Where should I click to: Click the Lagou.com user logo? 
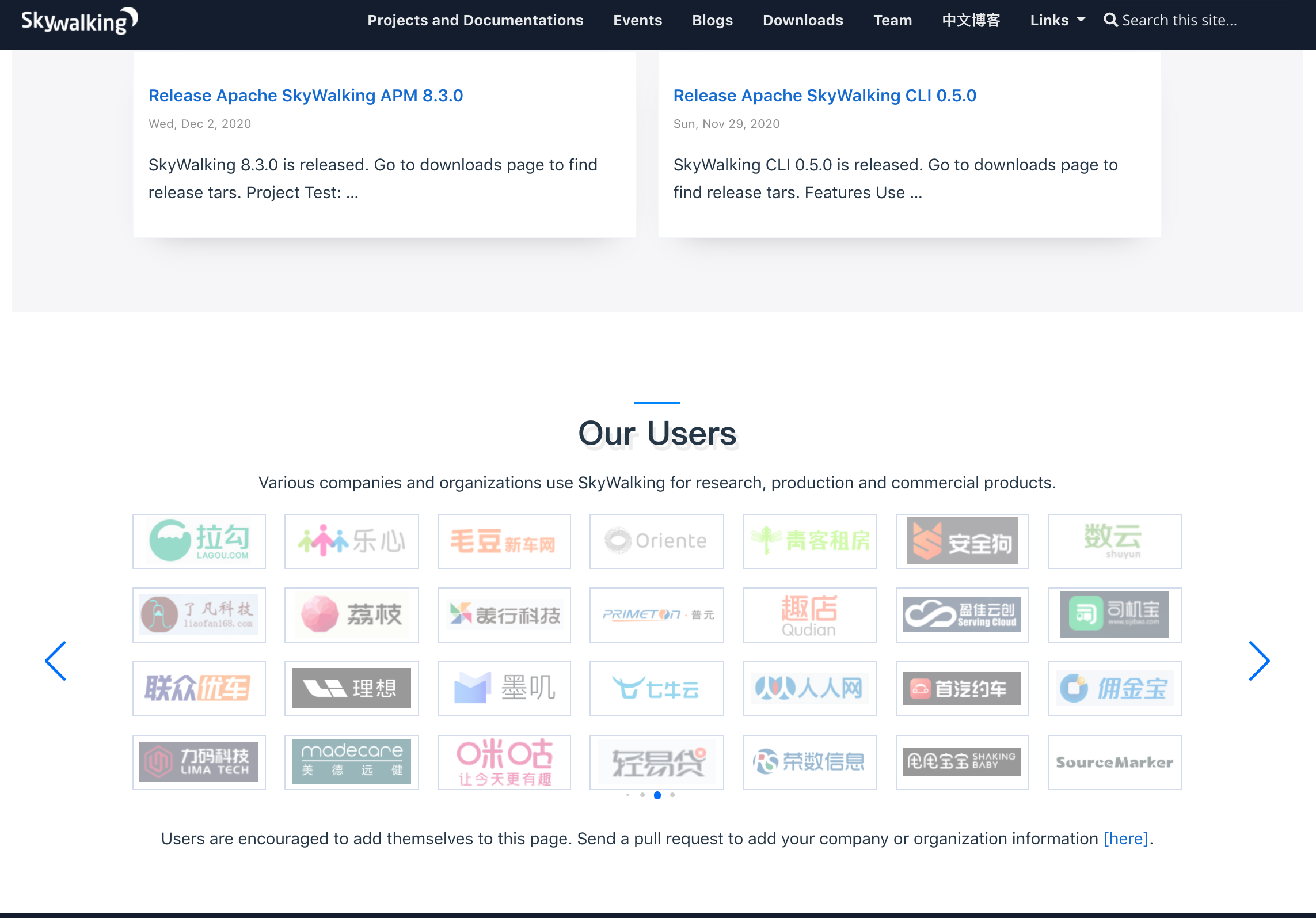pos(199,541)
